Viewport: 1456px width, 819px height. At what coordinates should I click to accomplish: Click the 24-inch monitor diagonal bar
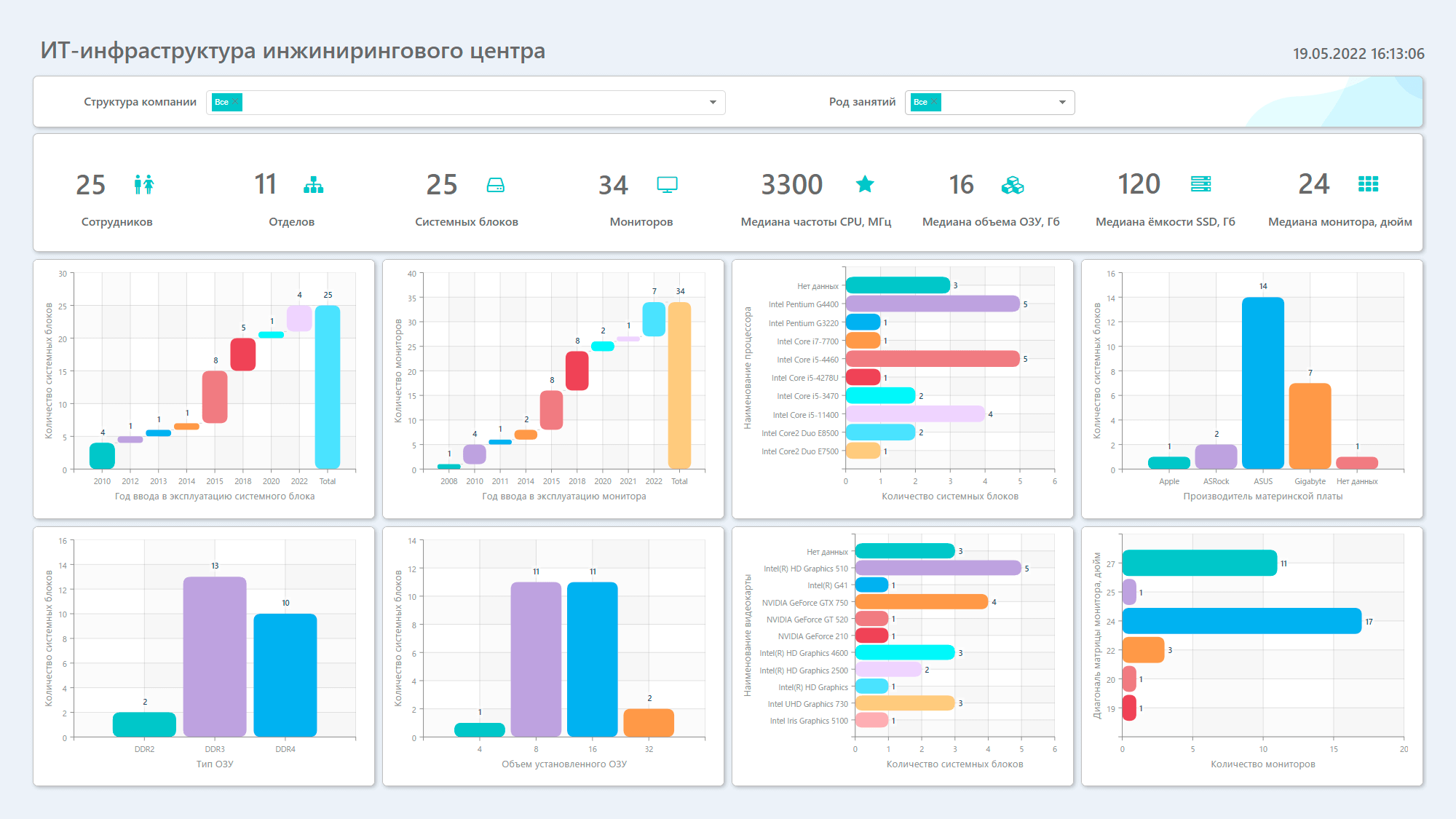[1242, 621]
